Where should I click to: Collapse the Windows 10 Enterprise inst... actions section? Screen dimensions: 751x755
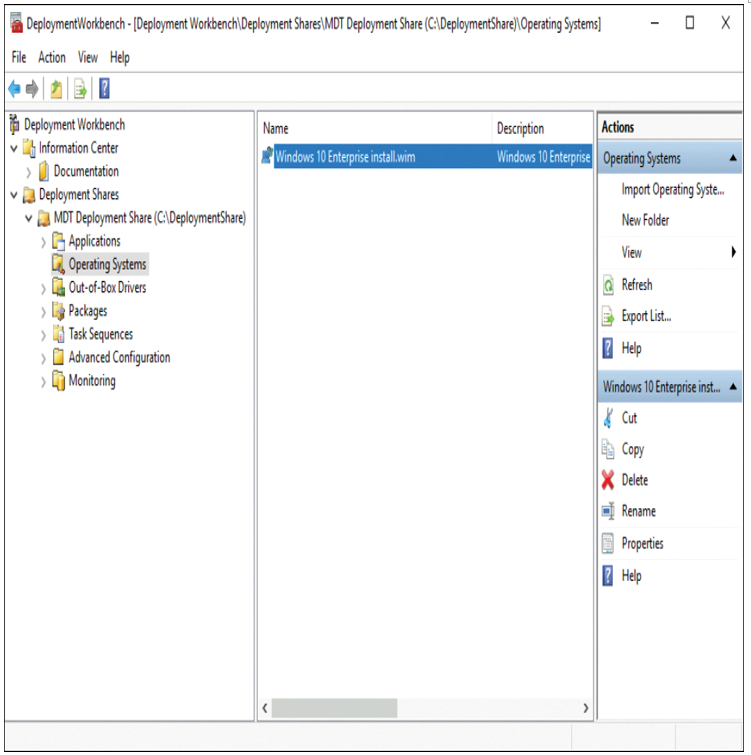coord(733,386)
